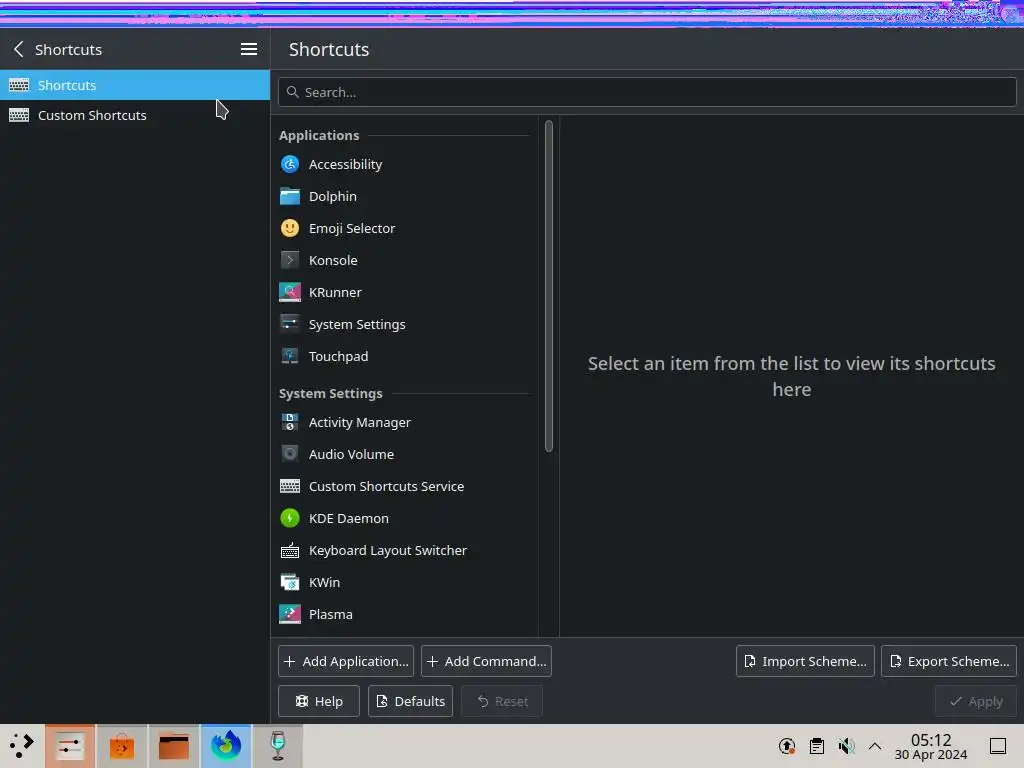Open the hamburger menu in sidebar header
The height and width of the screenshot is (768, 1024).
point(249,49)
